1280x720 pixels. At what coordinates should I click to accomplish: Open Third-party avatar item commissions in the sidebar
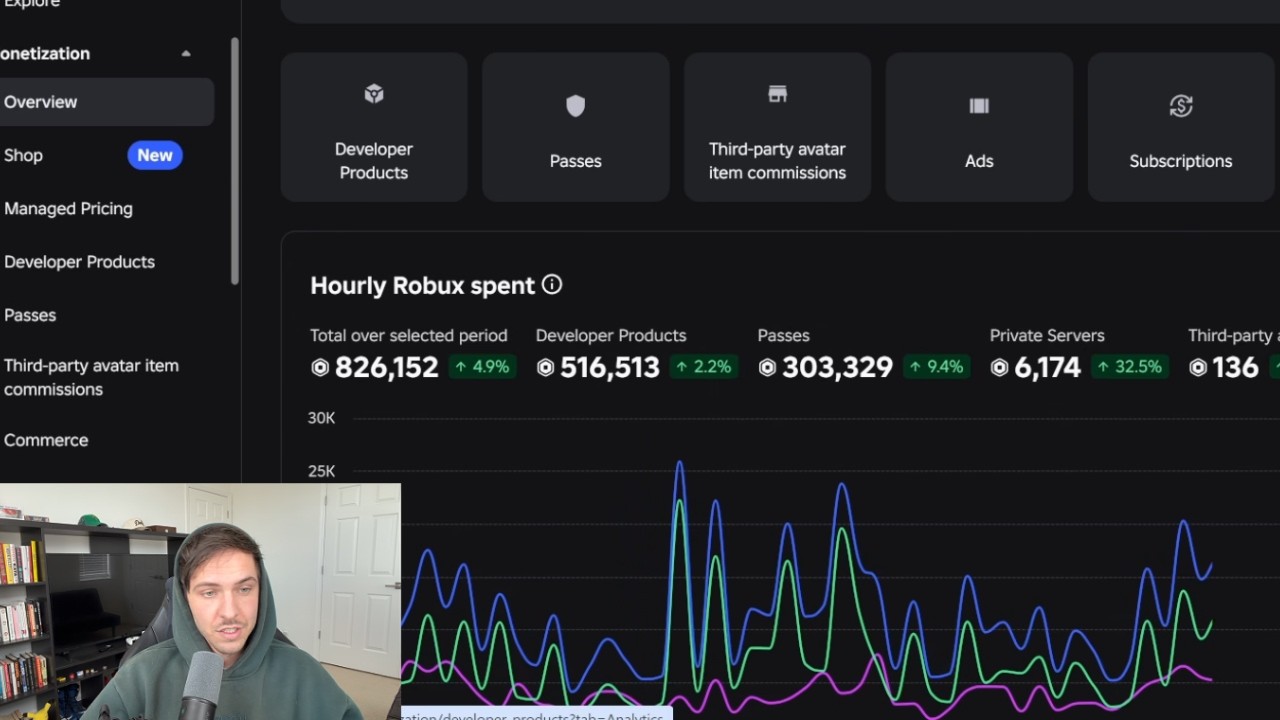[x=91, y=377]
